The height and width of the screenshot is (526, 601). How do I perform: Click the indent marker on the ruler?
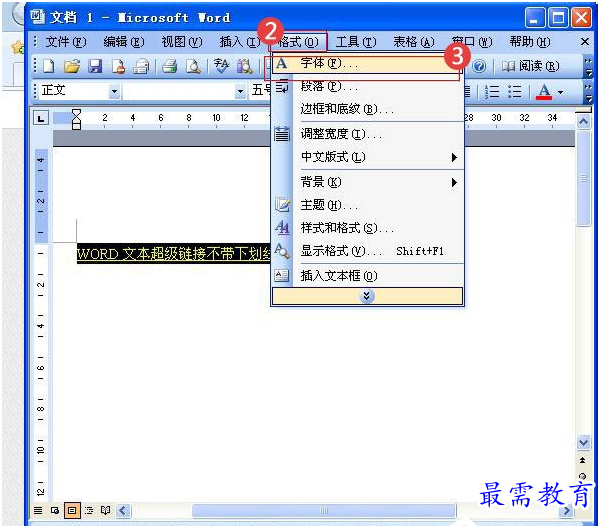pyautogui.click(x=76, y=119)
